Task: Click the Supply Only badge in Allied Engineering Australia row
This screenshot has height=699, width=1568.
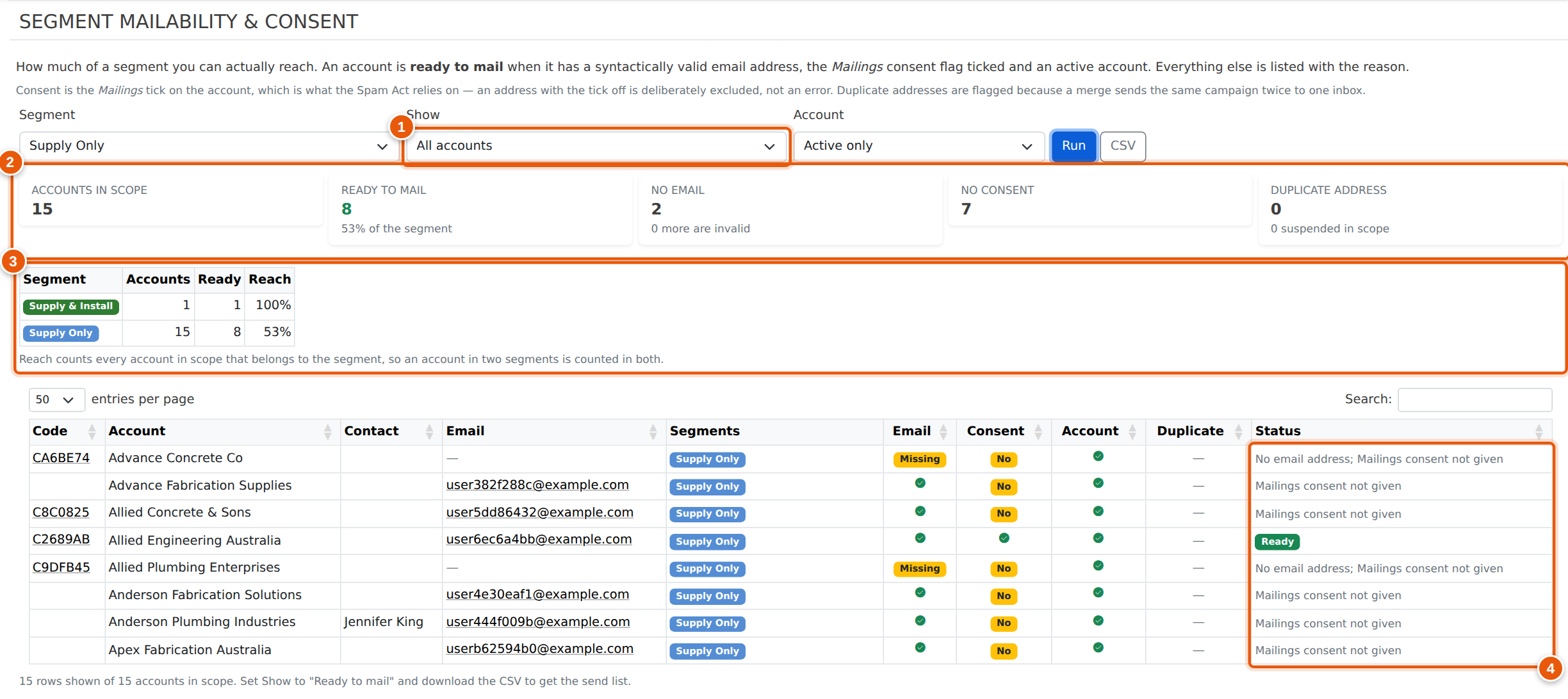Action: pos(707,542)
